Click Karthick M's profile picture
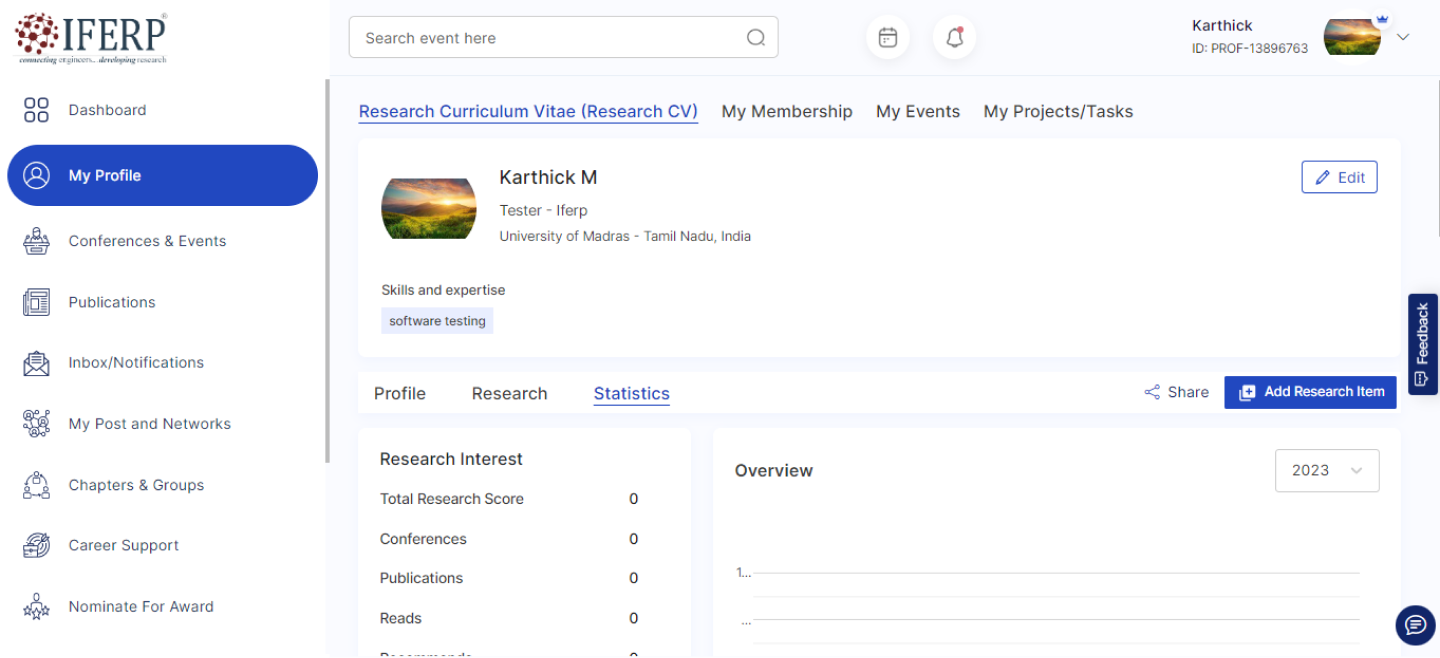Viewport: 1440px width, 658px height. 429,208
